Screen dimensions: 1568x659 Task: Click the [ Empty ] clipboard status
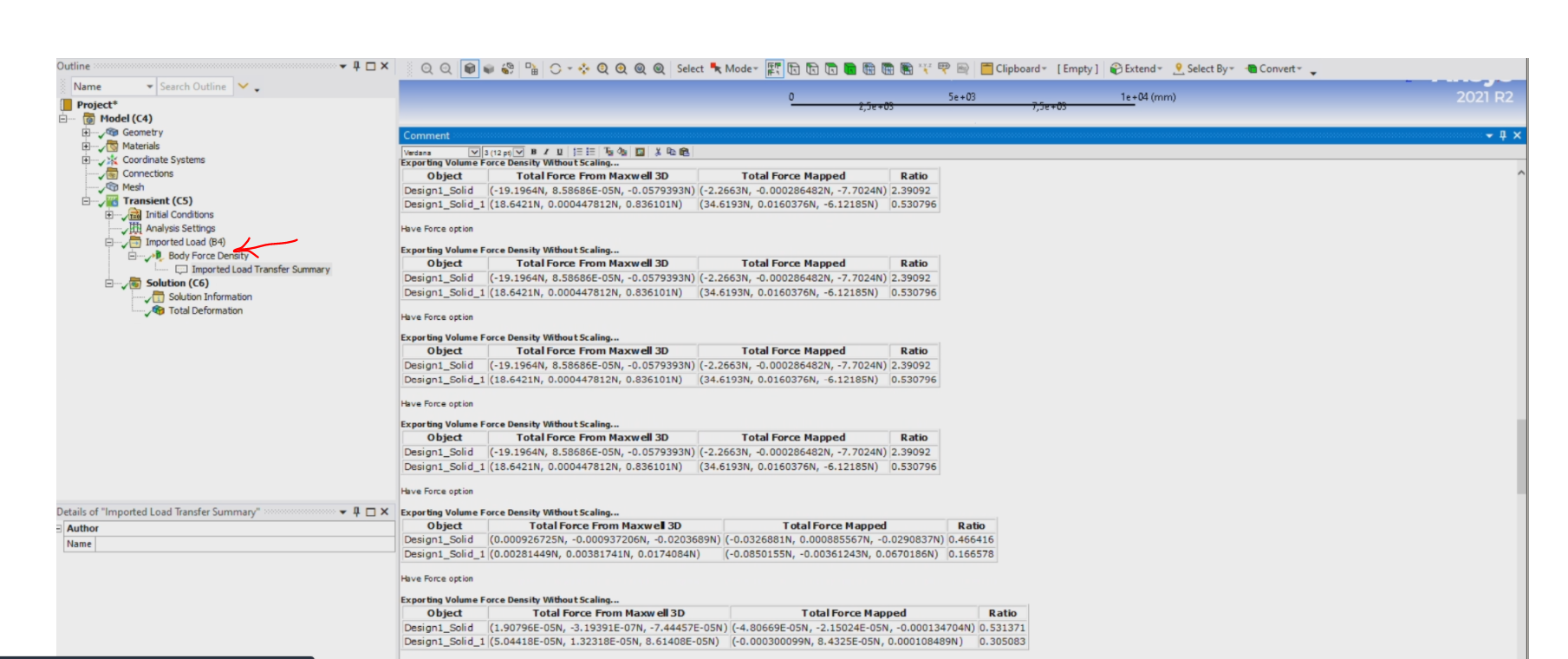1077,69
